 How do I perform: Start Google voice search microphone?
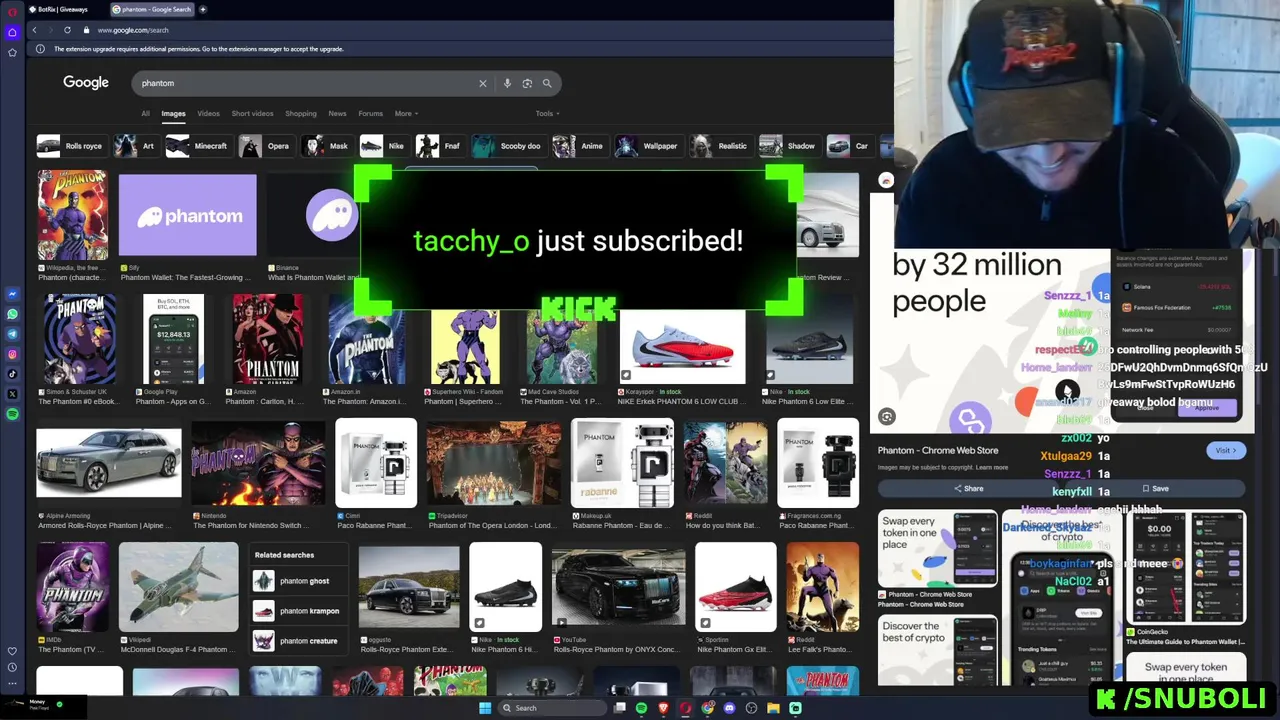point(507,83)
